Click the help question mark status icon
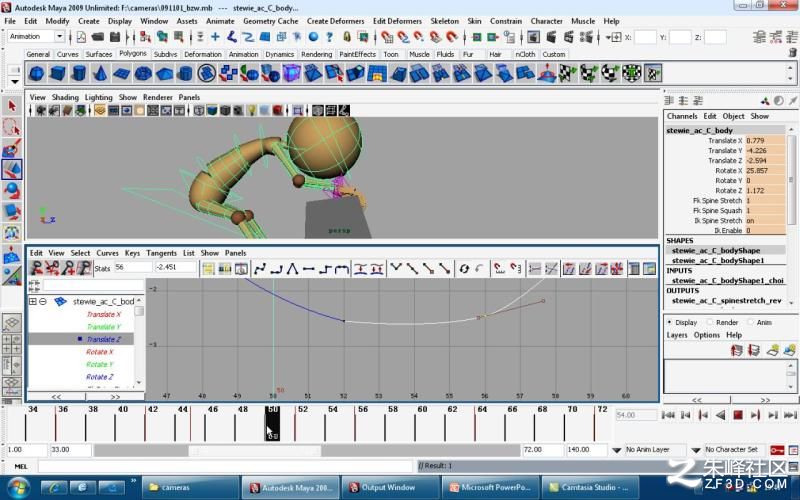 [x=330, y=37]
